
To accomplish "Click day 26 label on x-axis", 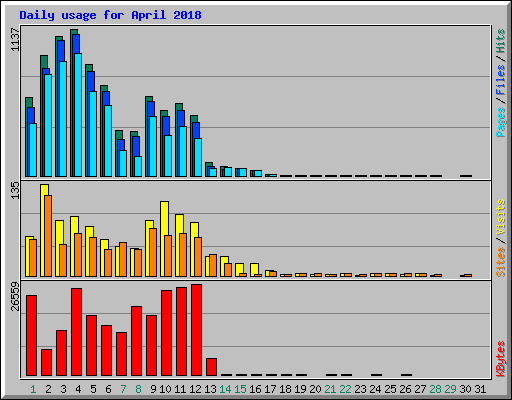I will tap(405, 389).
